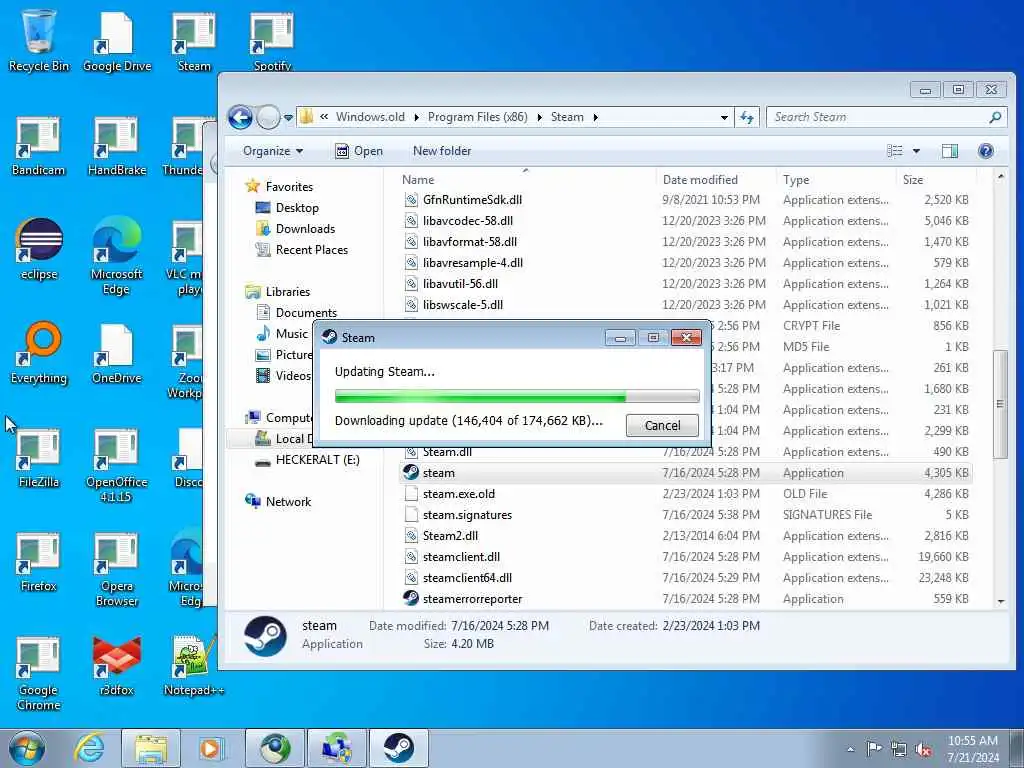Click the Explorer Back navigation arrow

click(240, 118)
